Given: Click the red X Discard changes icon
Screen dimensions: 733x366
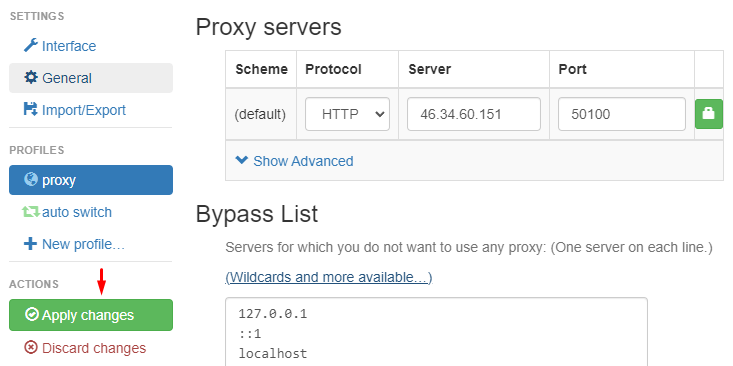Looking at the screenshot, I should click(x=31, y=348).
